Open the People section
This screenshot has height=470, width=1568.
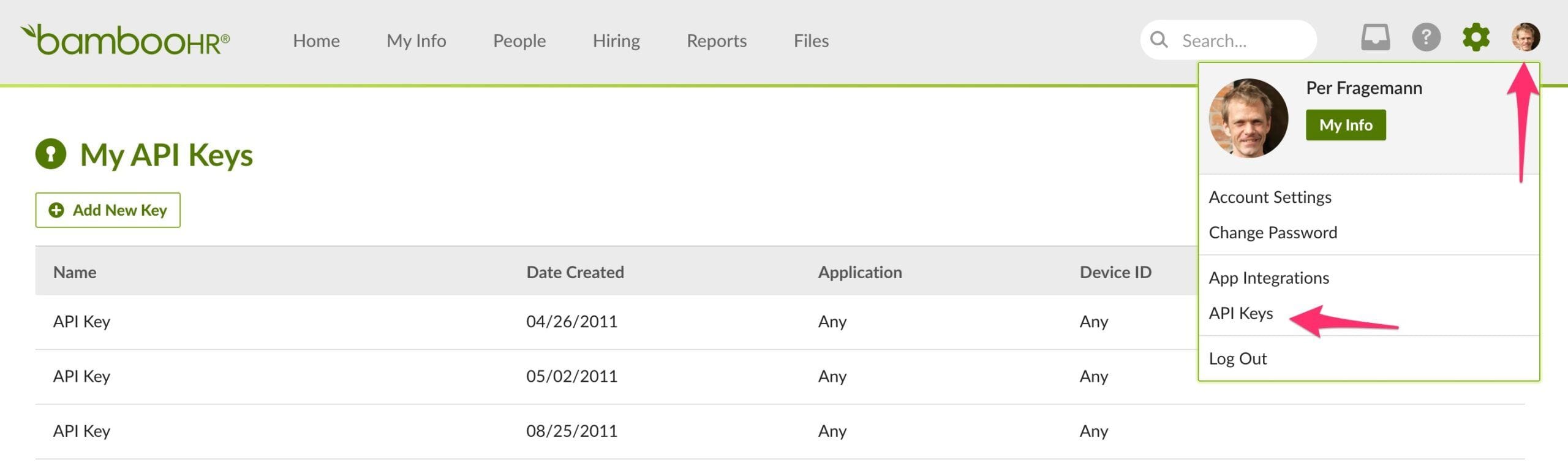pos(519,40)
